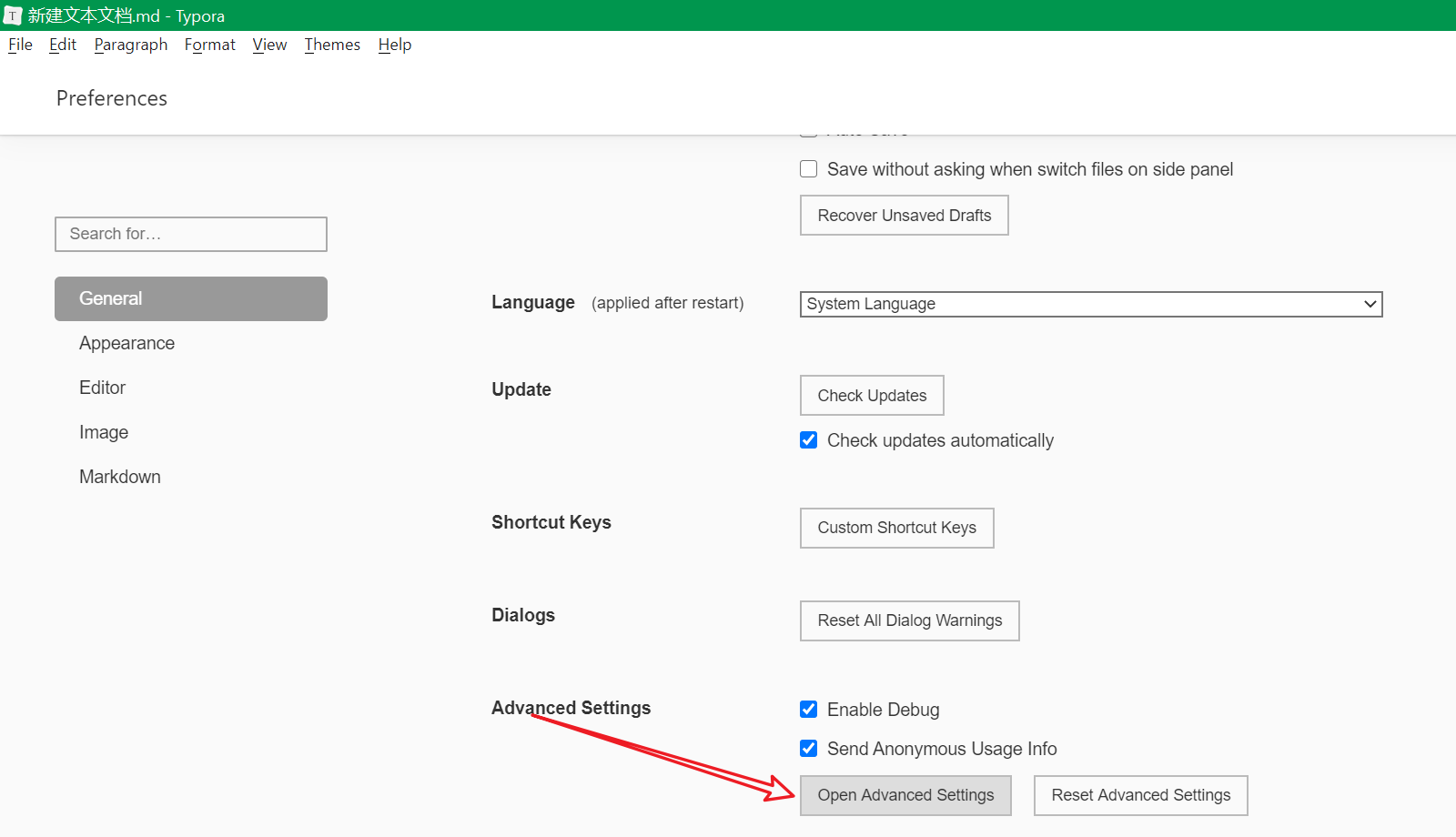
Task: Click Recover Unsaved Drafts button
Action: (x=905, y=216)
